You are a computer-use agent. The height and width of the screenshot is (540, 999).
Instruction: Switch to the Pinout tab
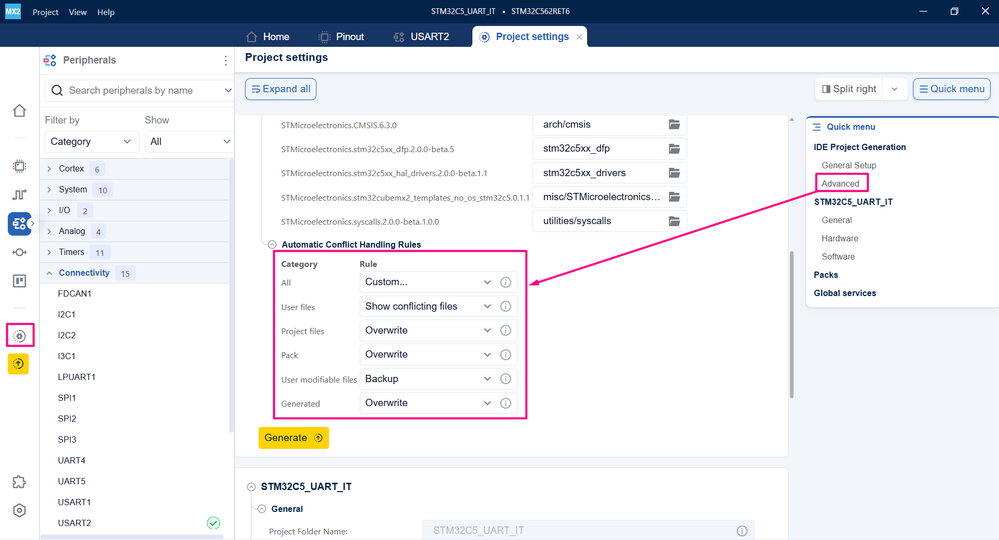[x=341, y=37]
